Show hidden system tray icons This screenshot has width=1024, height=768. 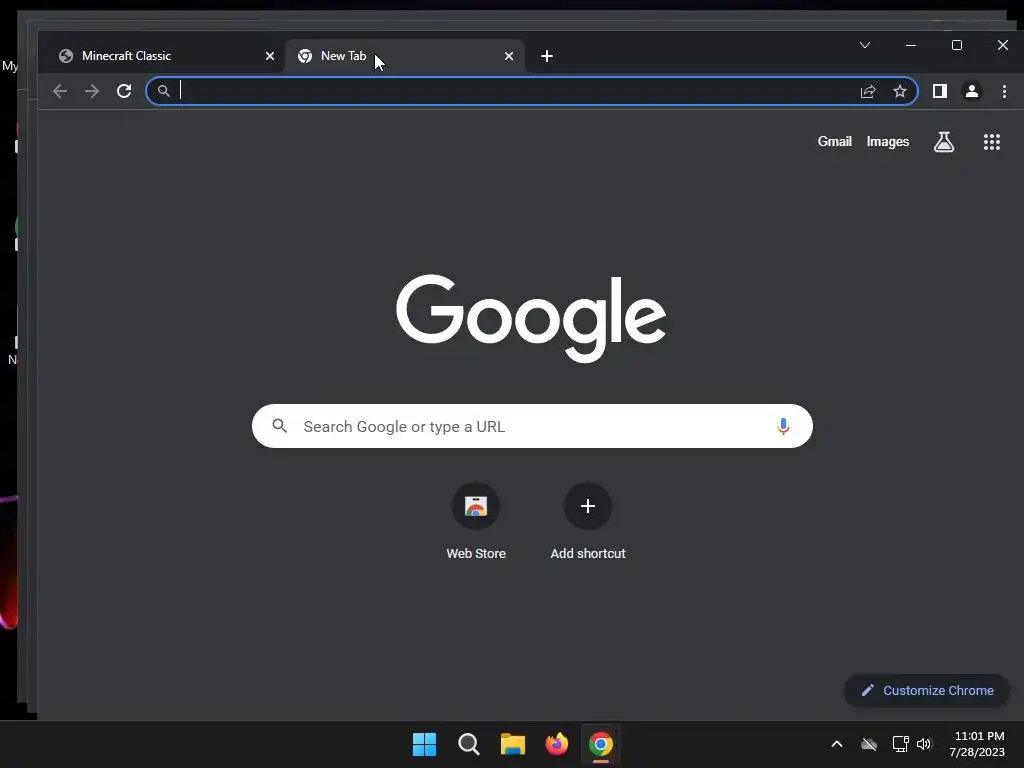[837, 744]
